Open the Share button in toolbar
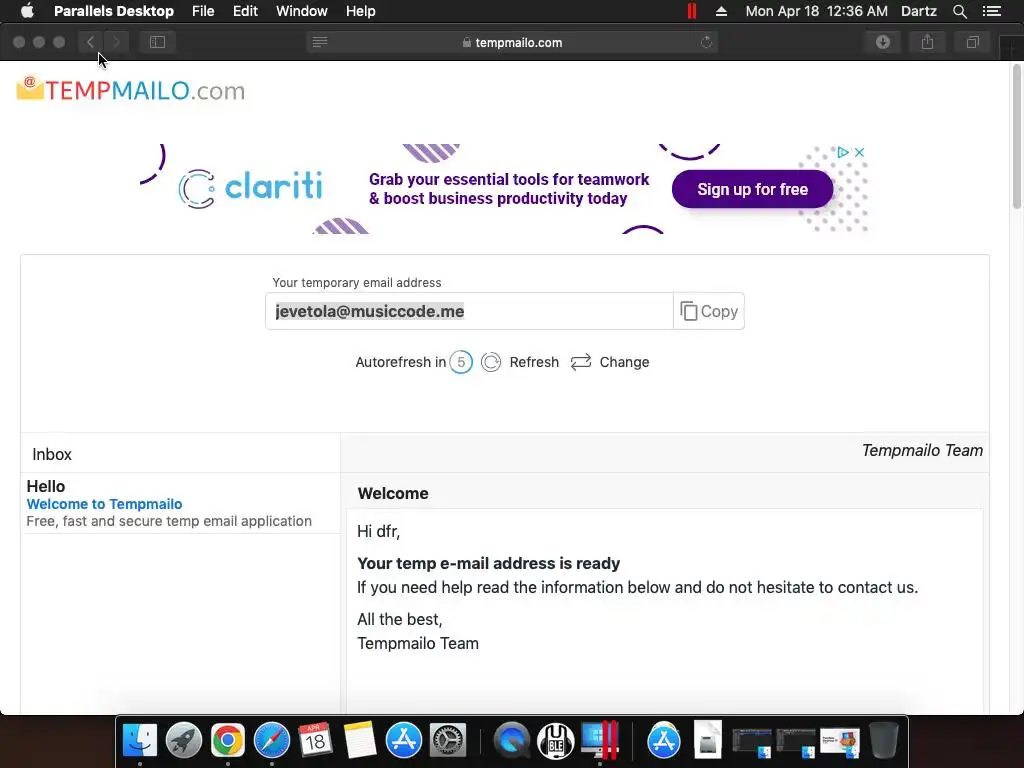This screenshot has height=768, width=1024. click(927, 42)
